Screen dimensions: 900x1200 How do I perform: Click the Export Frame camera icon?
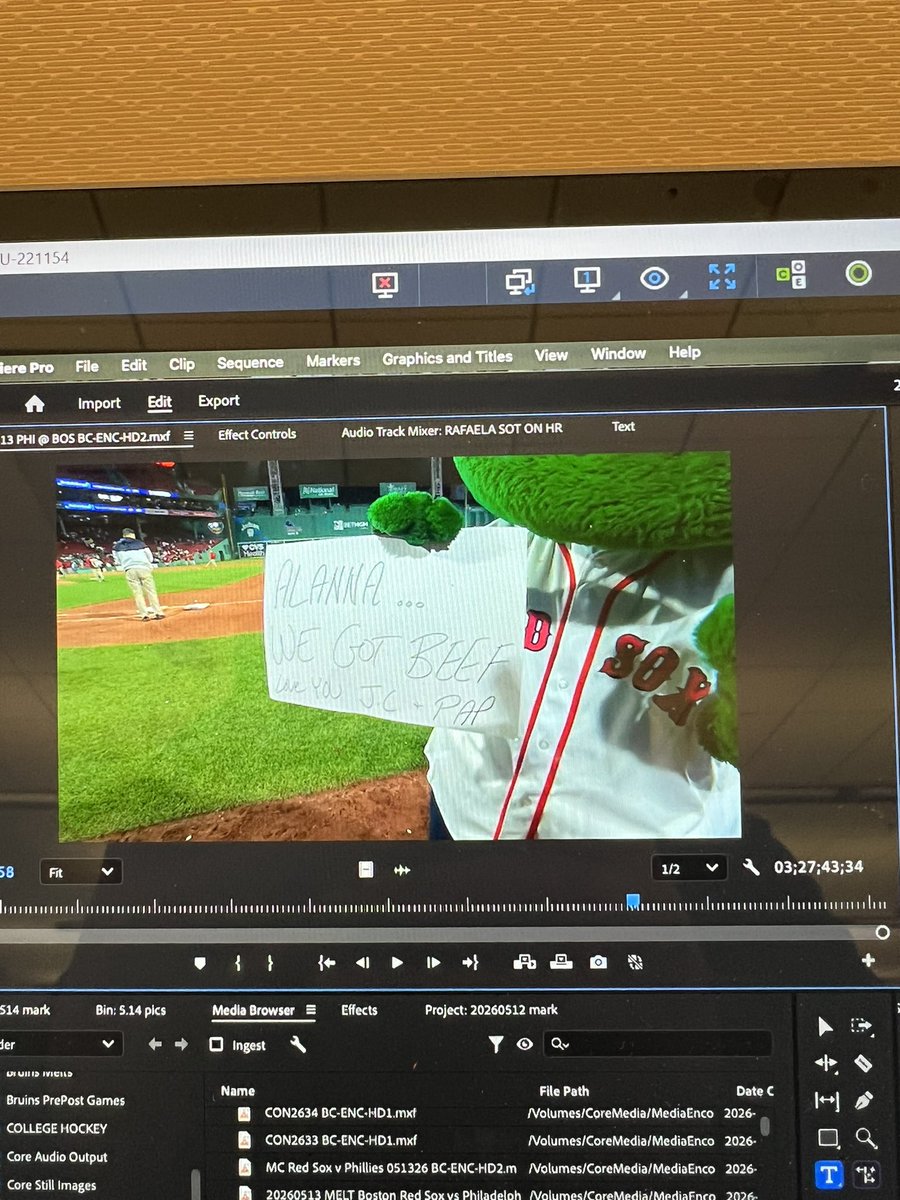click(x=598, y=962)
